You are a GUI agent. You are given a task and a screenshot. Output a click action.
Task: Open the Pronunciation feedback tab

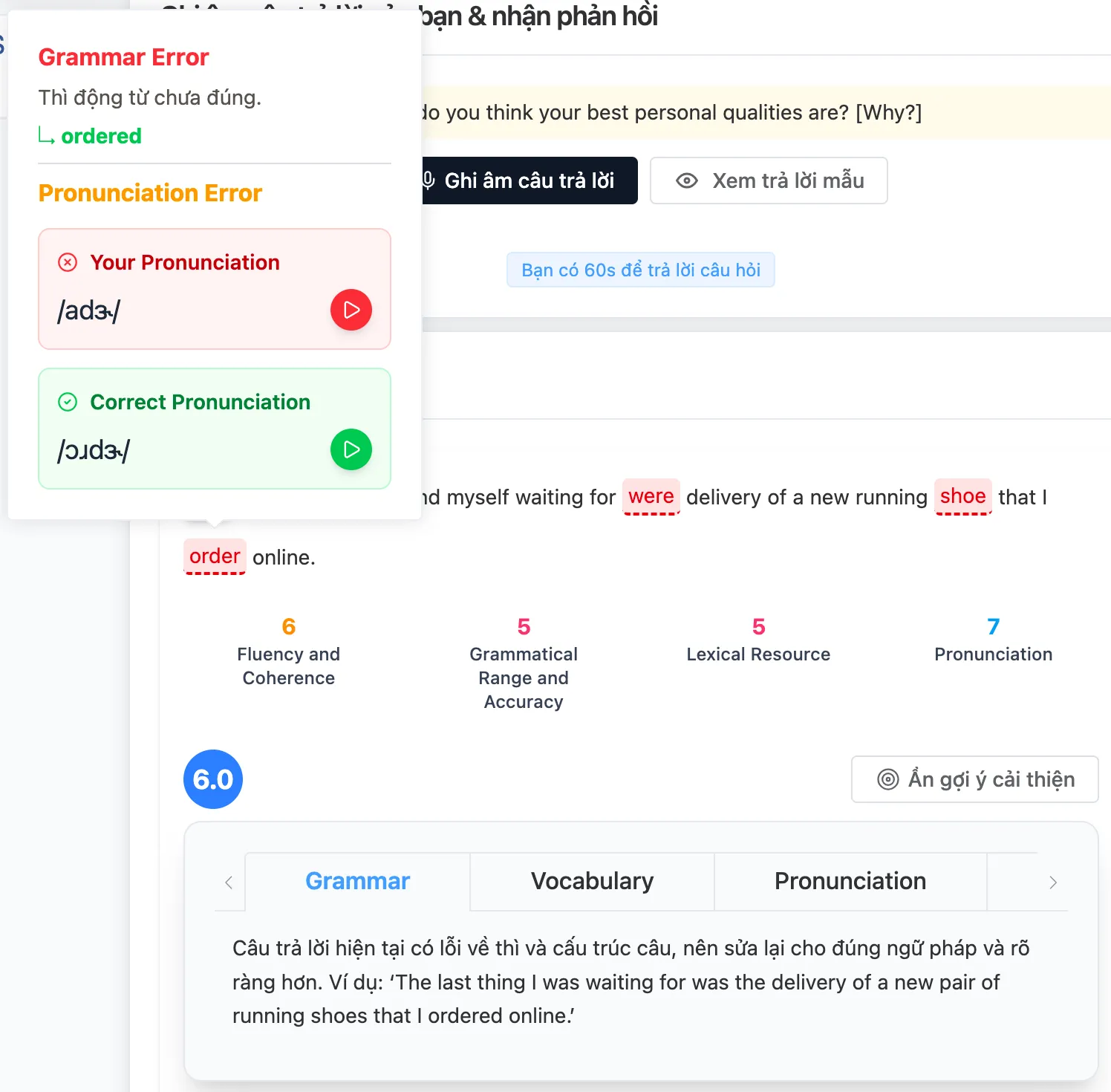[850, 881]
